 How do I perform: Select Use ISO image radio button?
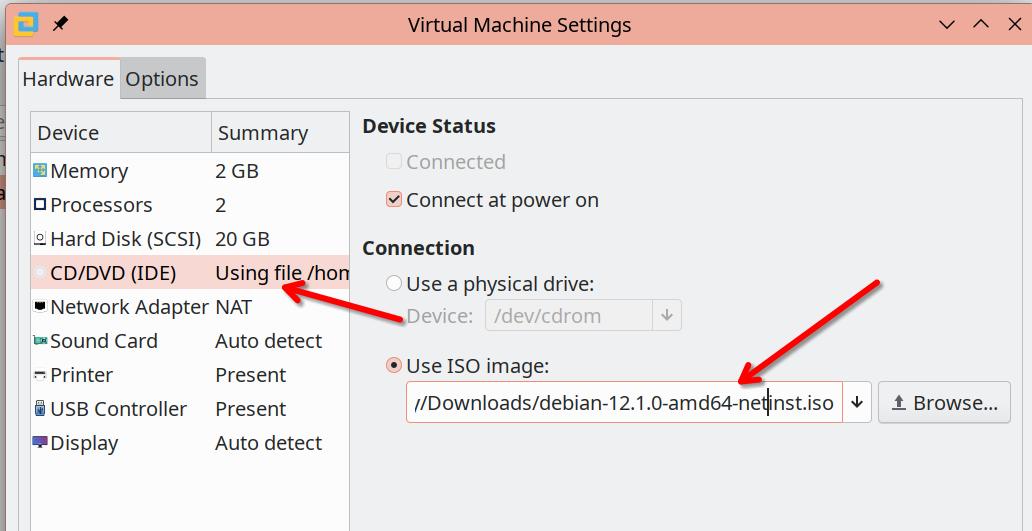pyautogui.click(x=394, y=366)
